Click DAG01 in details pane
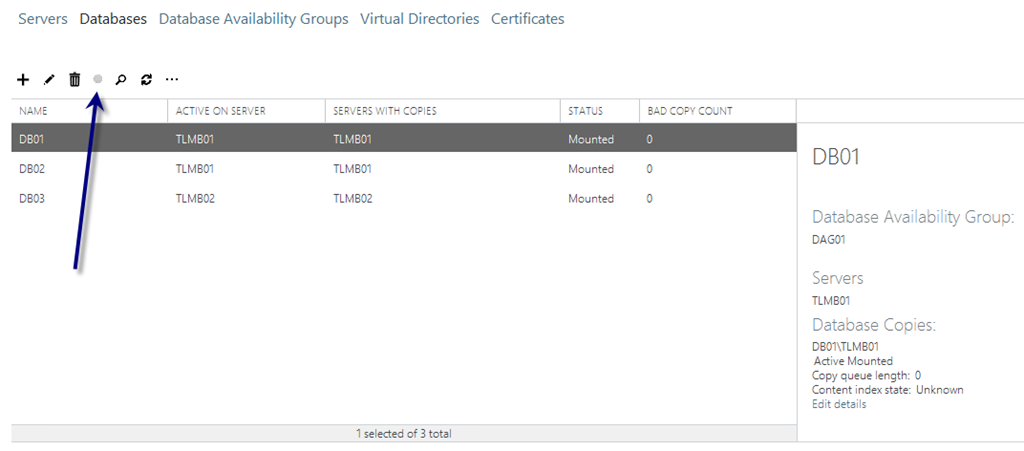The image size is (1024, 451). pyautogui.click(x=829, y=240)
